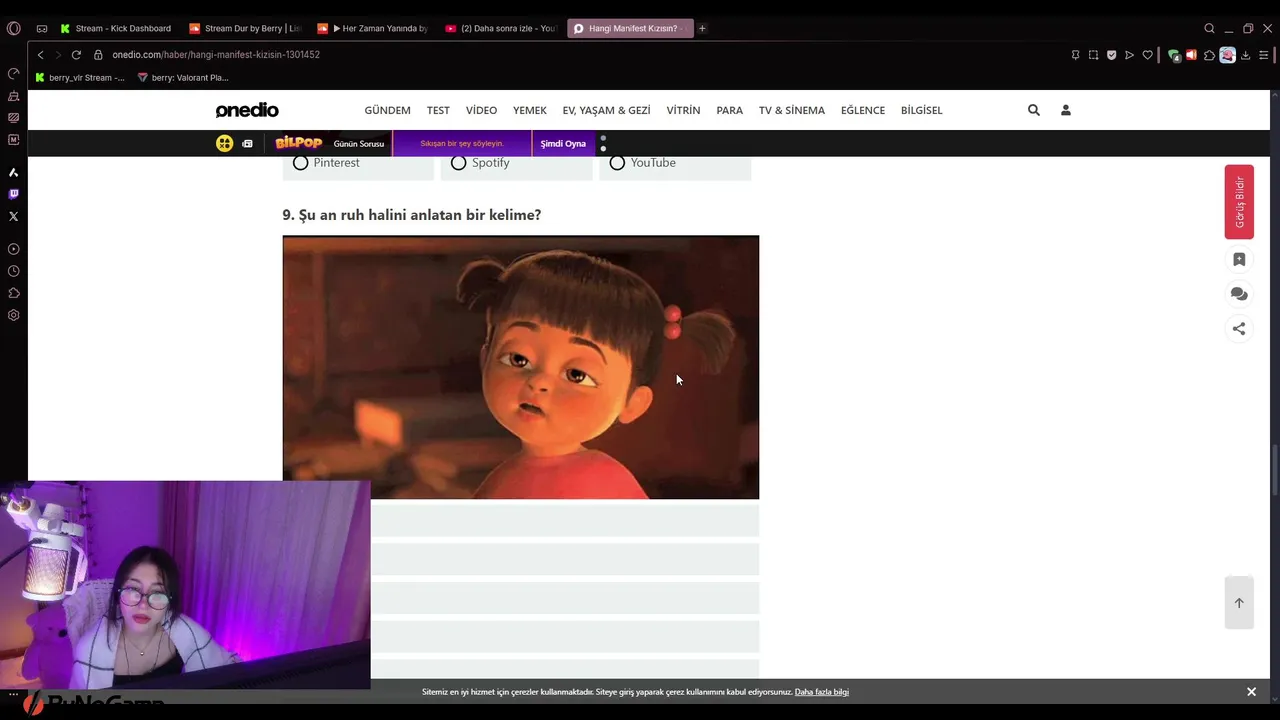The height and width of the screenshot is (720, 1280).
Task: Click the red speaker extension icon
Action: coord(1191,55)
